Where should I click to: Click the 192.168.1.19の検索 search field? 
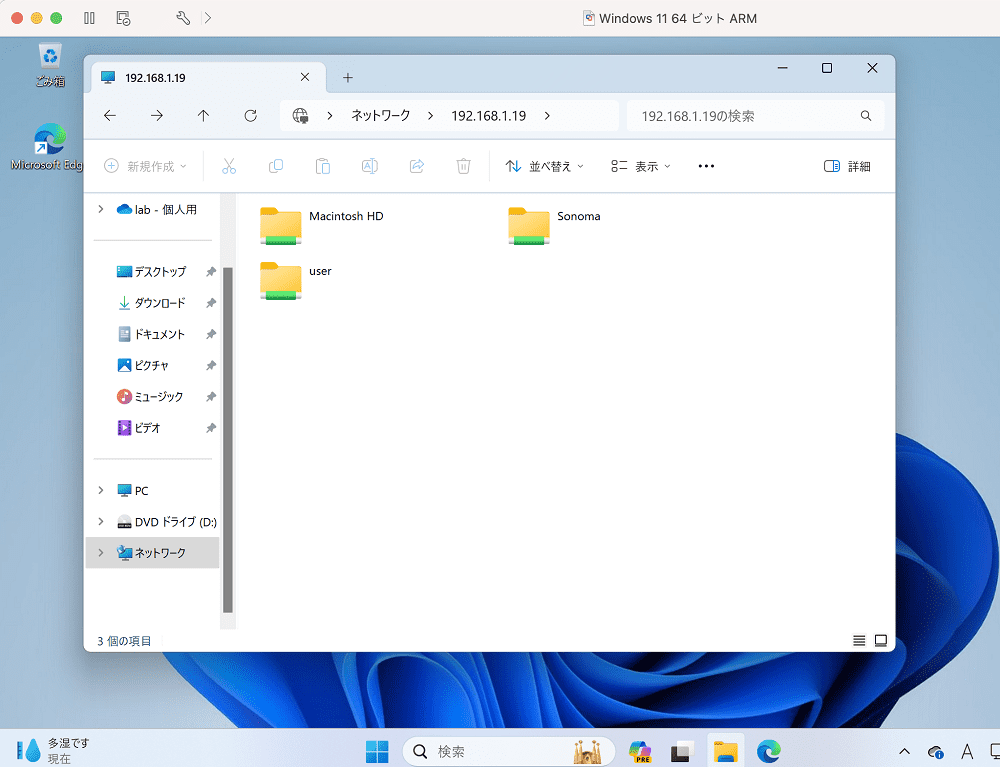[755, 115]
